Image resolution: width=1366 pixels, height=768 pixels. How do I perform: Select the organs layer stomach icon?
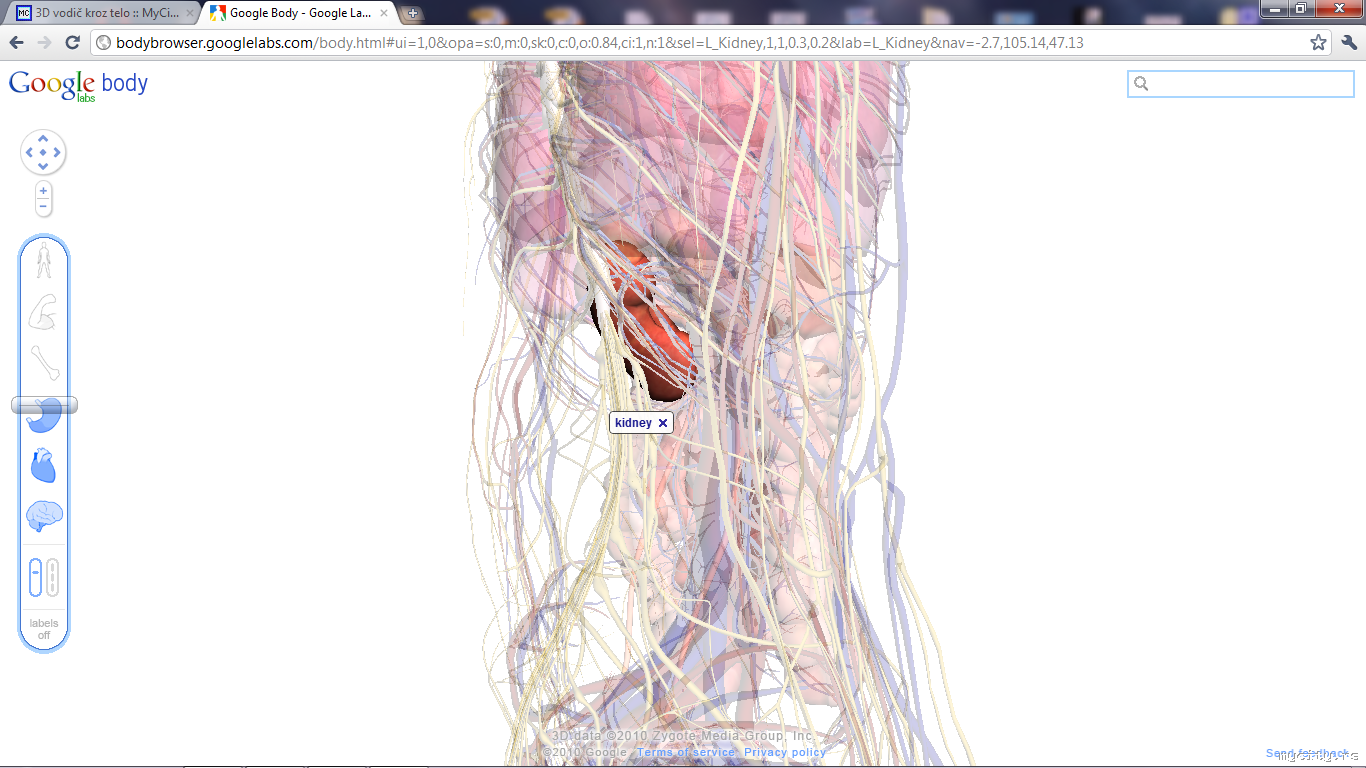click(44, 414)
